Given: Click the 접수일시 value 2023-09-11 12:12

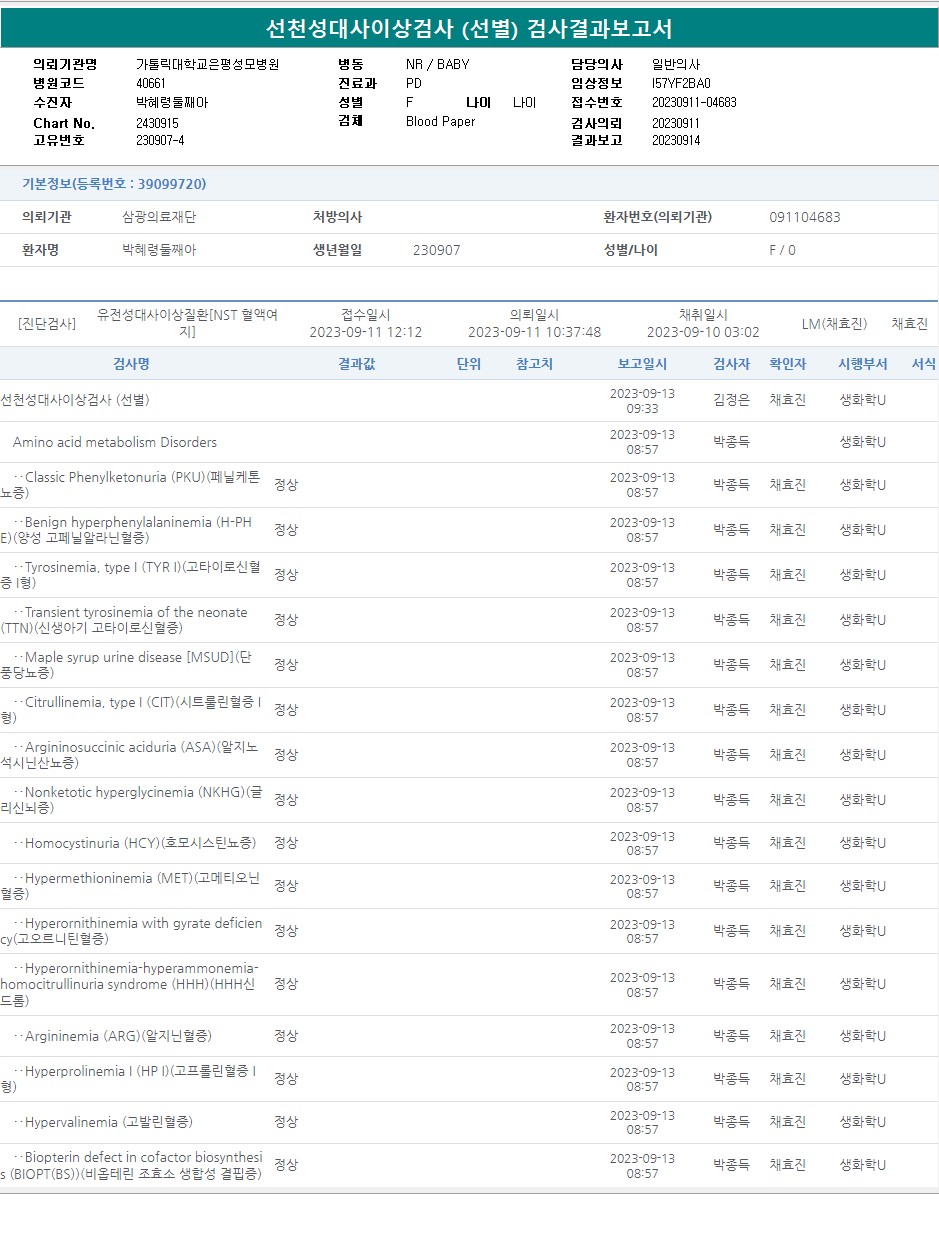Looking at the screenshot, I should tap(365, 332).
